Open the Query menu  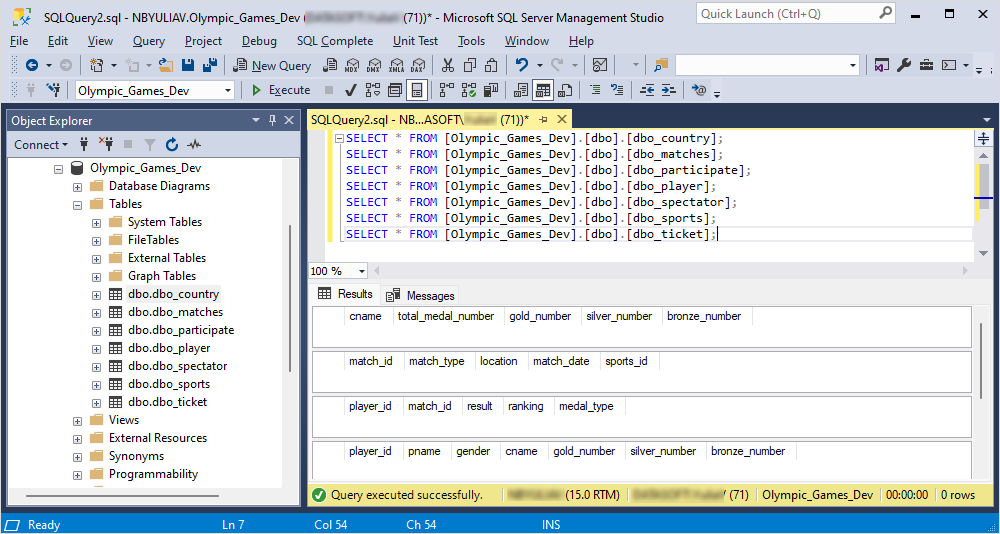149,41
